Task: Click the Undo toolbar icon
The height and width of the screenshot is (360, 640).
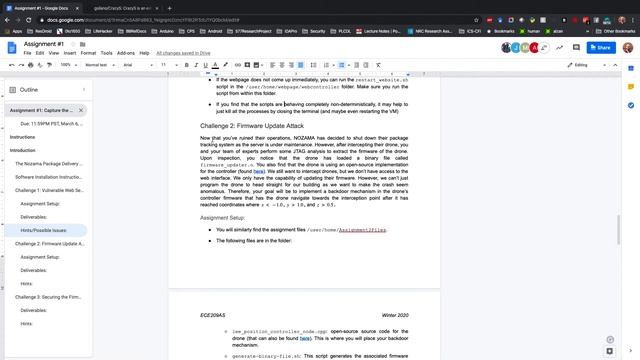Action: click(11, 65)
